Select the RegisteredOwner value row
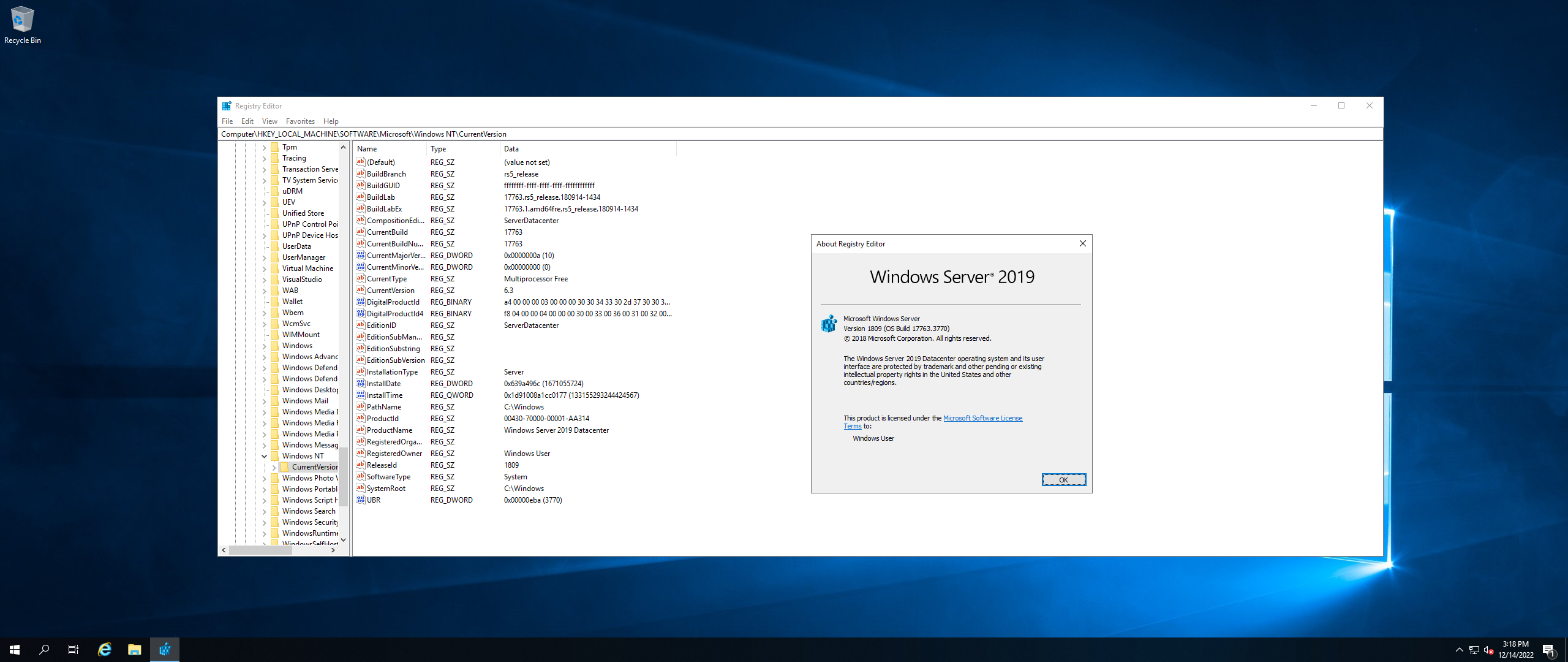This screenshot has width=1568, height=662. click(x=514, y=453)
